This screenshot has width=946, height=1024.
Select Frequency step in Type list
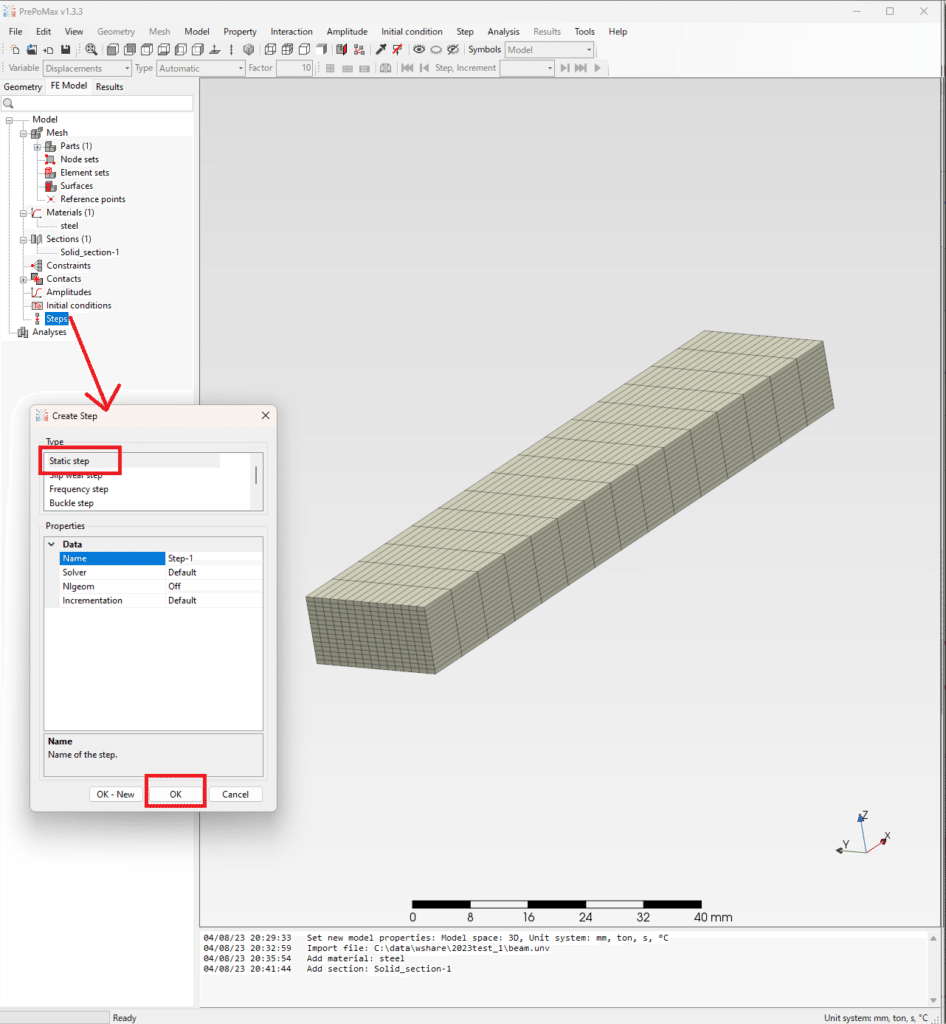pos(79,489)
